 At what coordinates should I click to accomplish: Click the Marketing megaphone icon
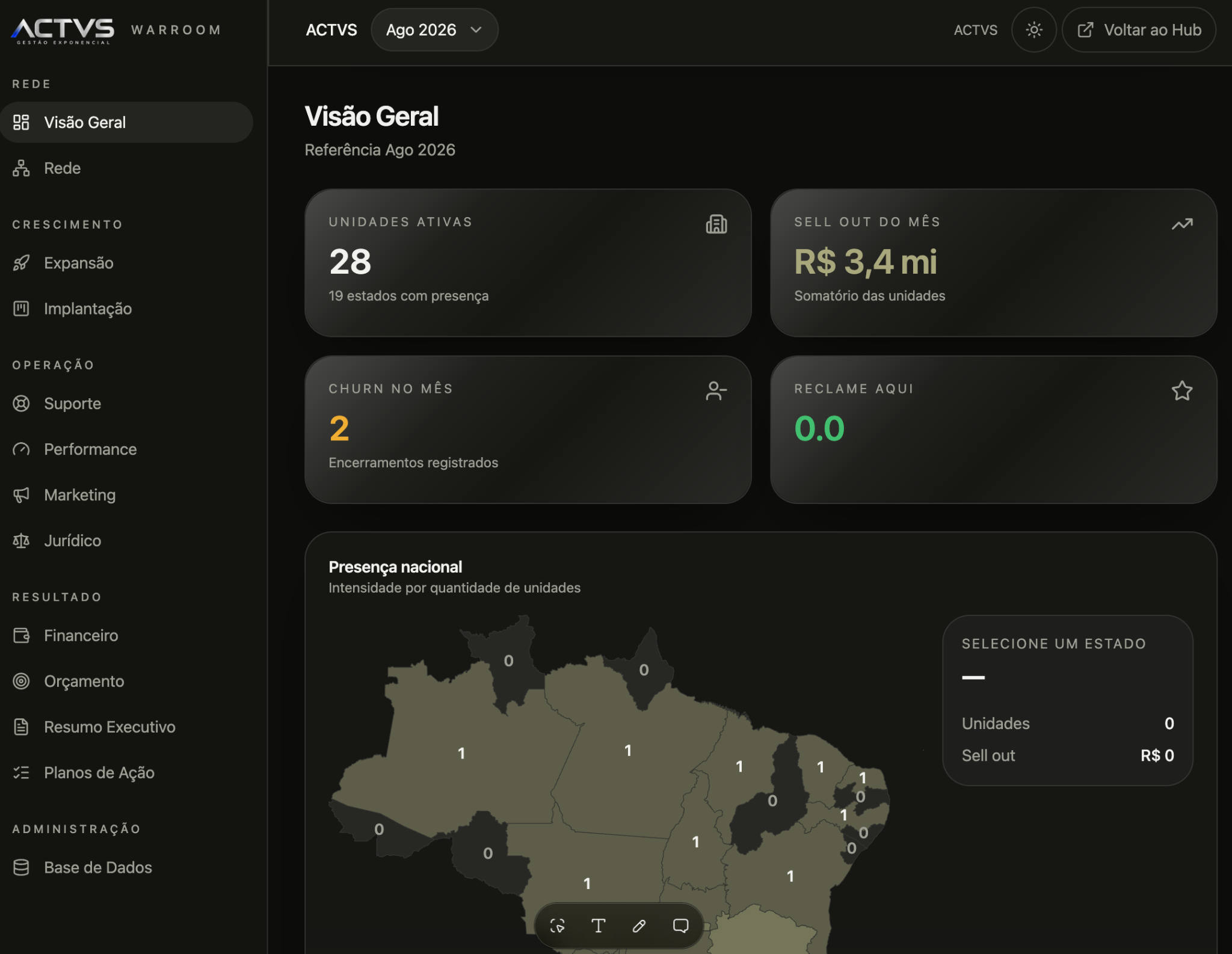pos(21,495)
